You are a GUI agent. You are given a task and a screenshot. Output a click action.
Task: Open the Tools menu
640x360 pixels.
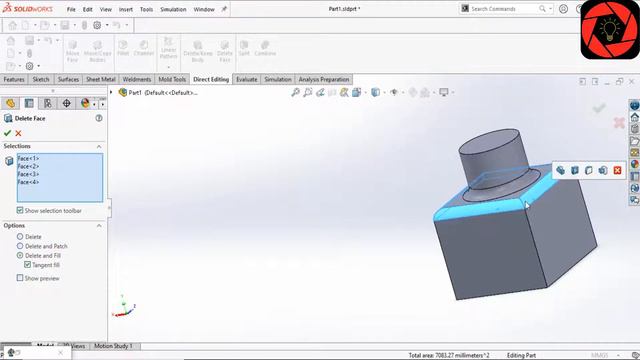146,9
